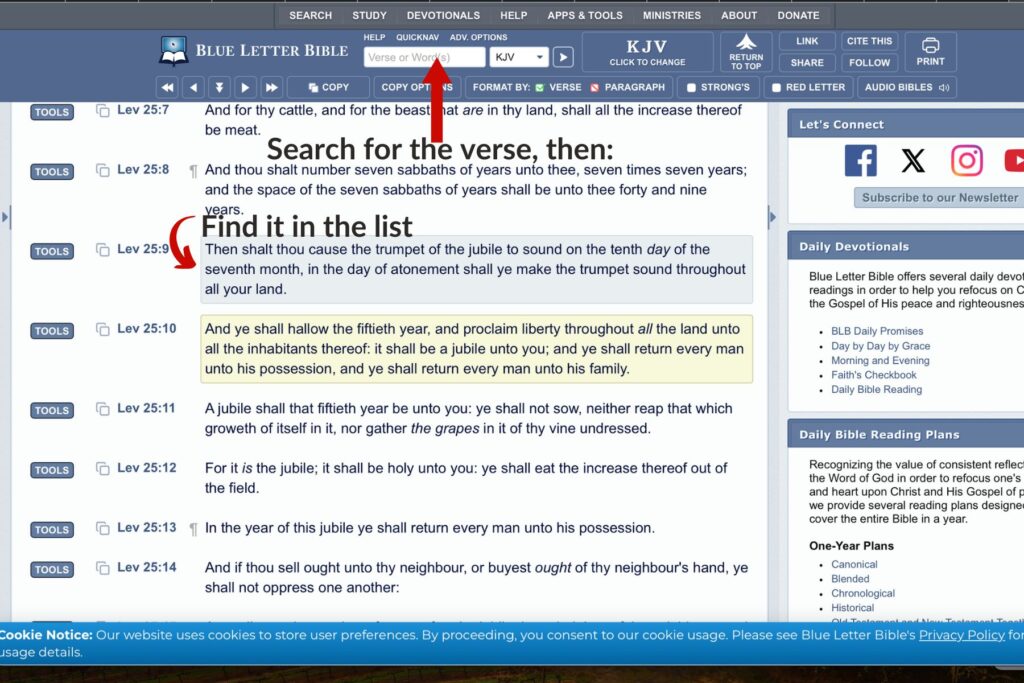Open the KJV version dropdown
The height and width of the screenshot is (683, 1024).
[519, 57]
